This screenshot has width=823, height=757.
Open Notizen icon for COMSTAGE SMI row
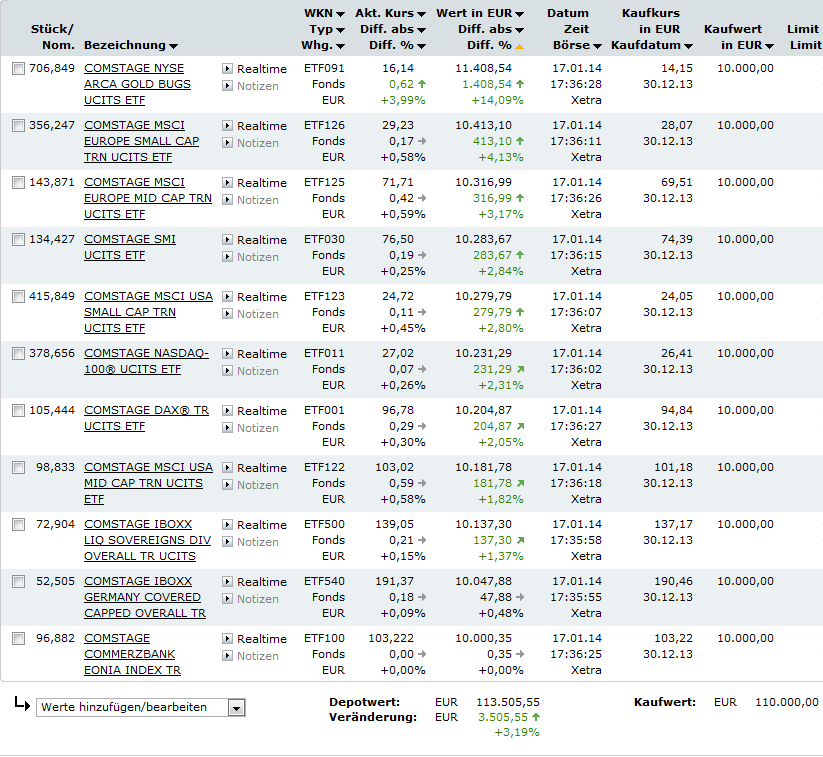[x=227, y=257]
